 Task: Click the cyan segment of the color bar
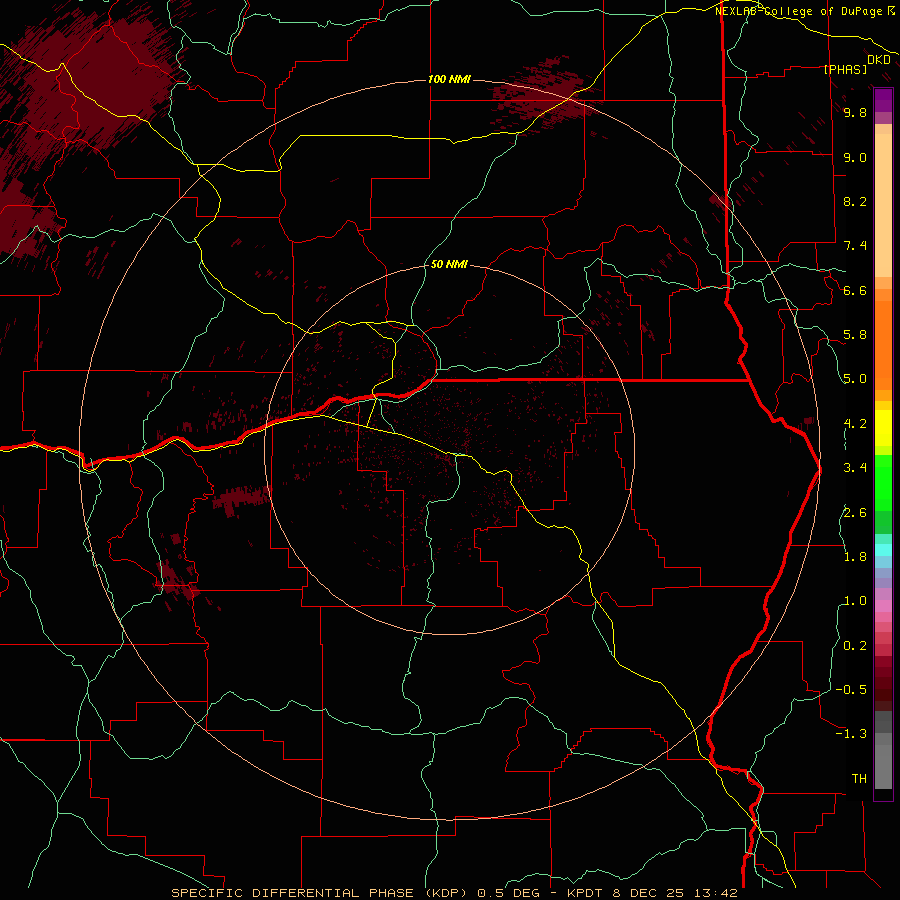coord(883,550)
